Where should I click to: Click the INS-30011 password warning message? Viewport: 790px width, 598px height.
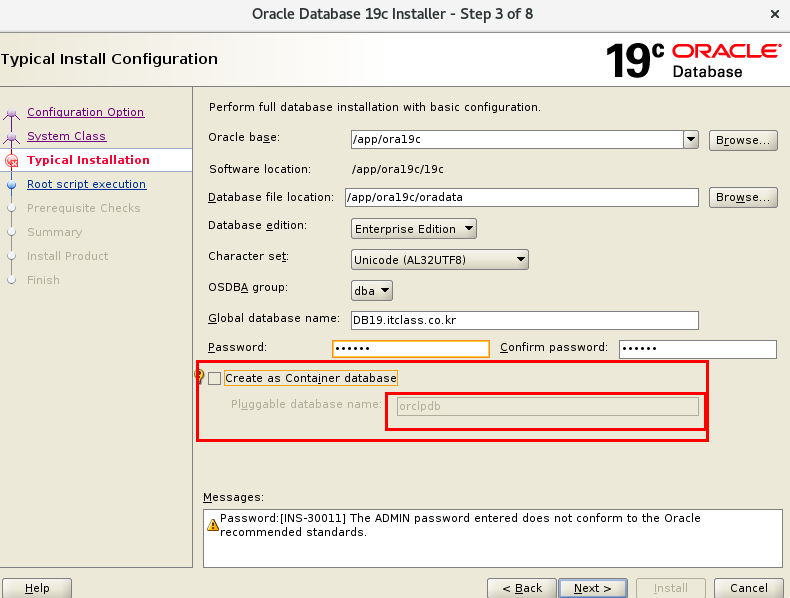460,525
